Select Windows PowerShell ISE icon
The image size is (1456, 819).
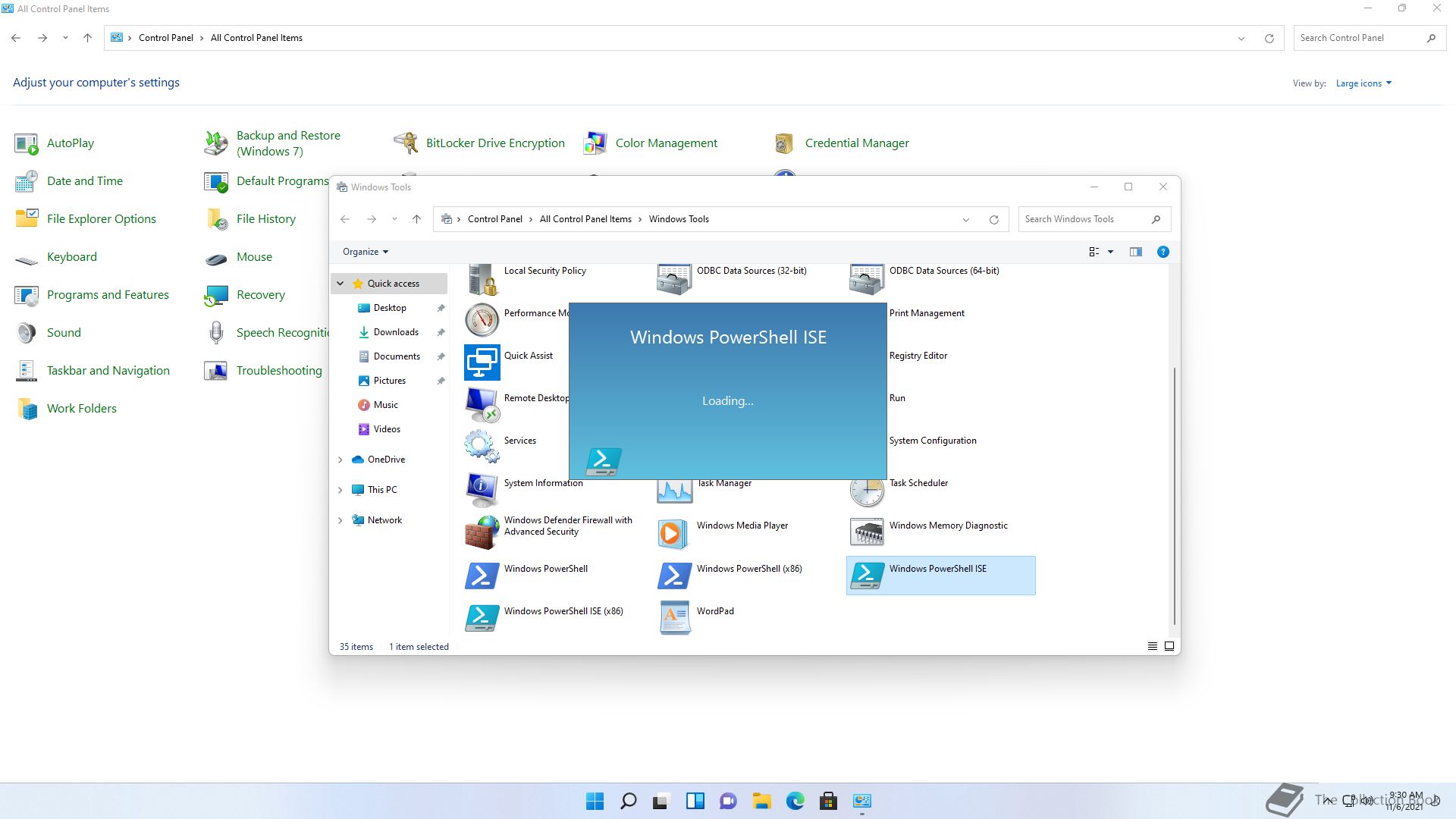coord(867,576)
